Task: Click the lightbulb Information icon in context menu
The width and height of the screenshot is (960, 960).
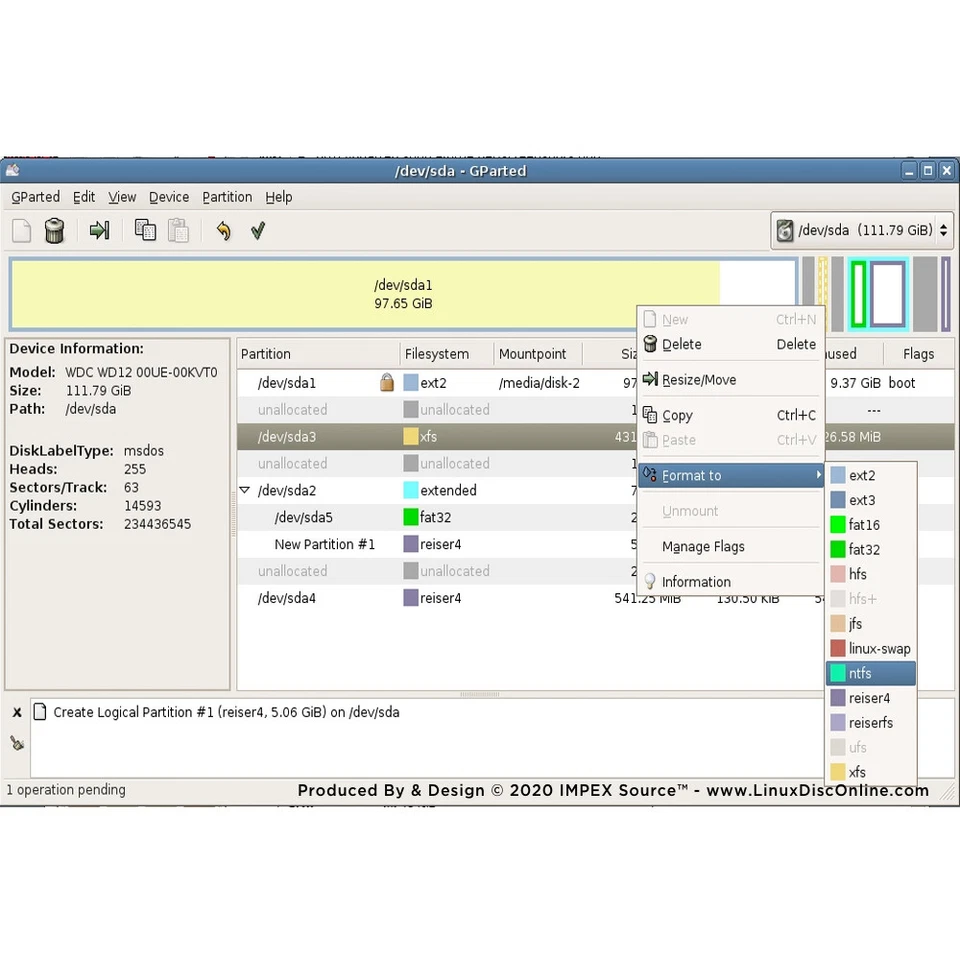Action: 650,581
